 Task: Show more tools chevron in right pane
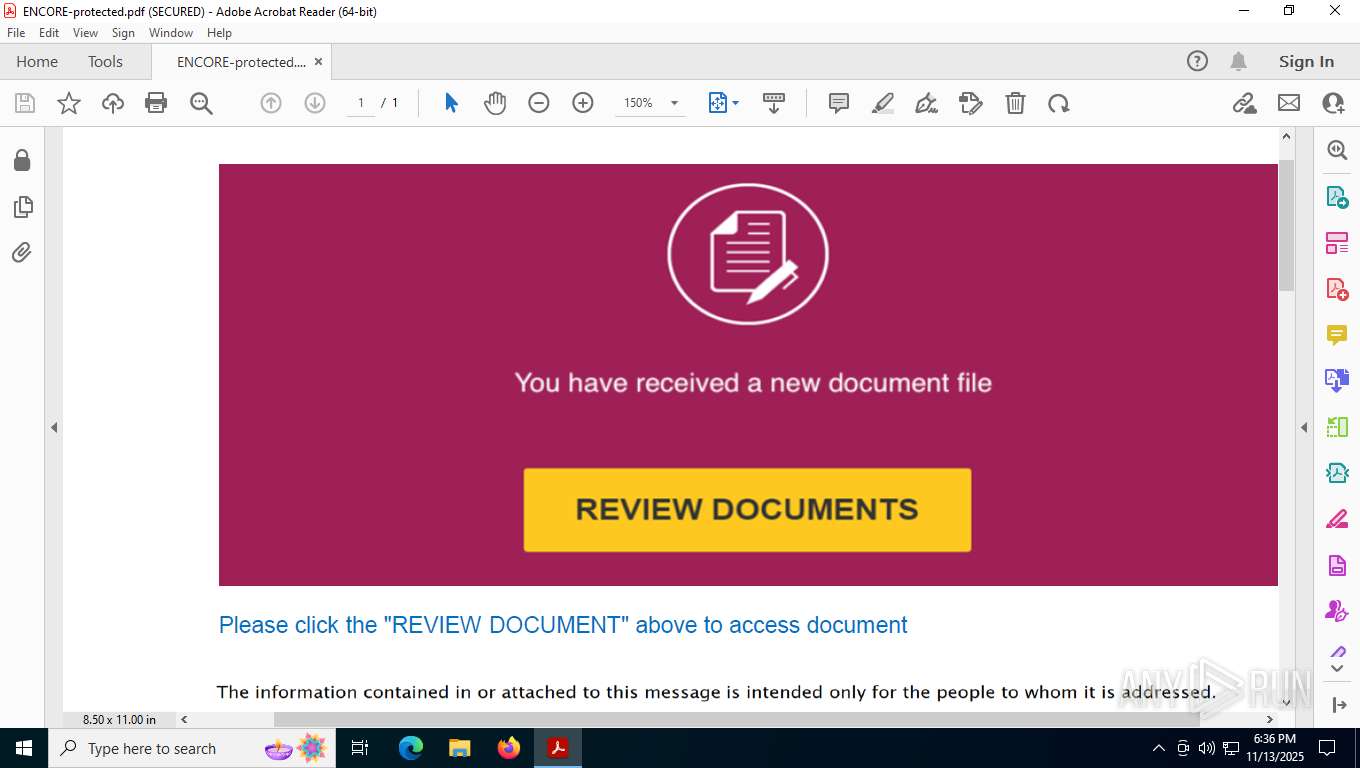tap(1337, 667)
